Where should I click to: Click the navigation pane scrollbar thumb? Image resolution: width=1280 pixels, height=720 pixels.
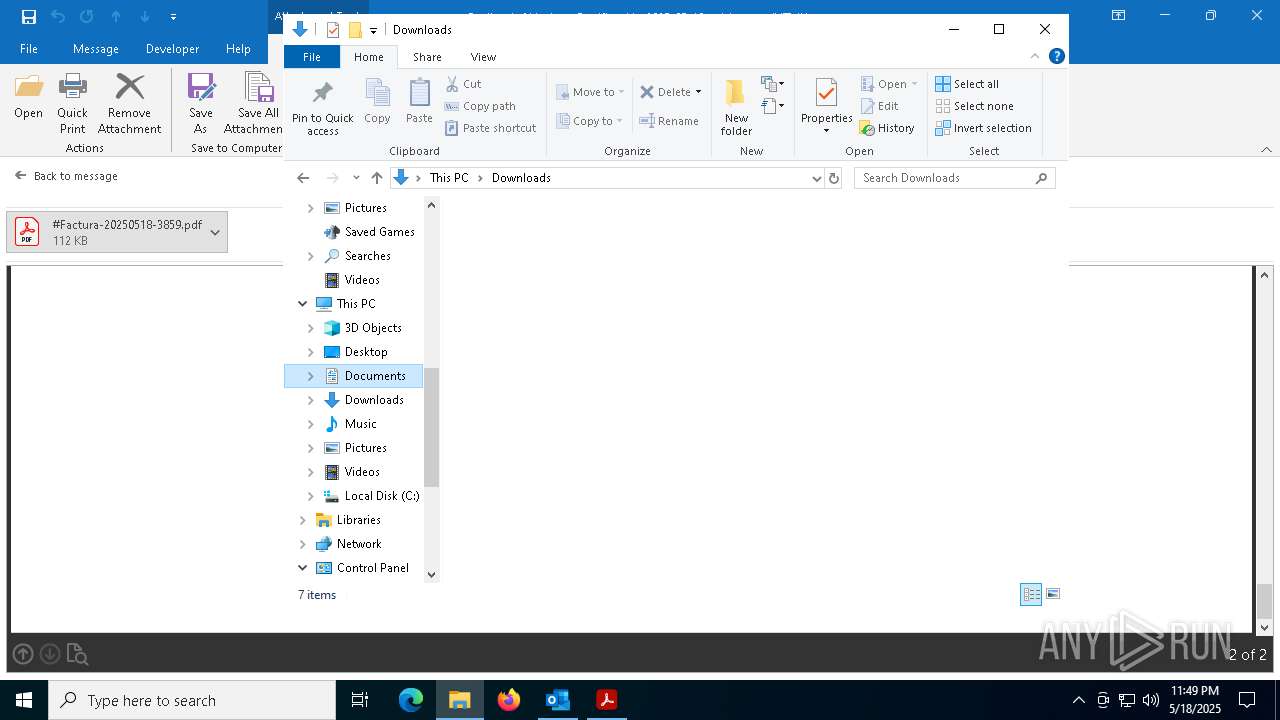(432, 427)
